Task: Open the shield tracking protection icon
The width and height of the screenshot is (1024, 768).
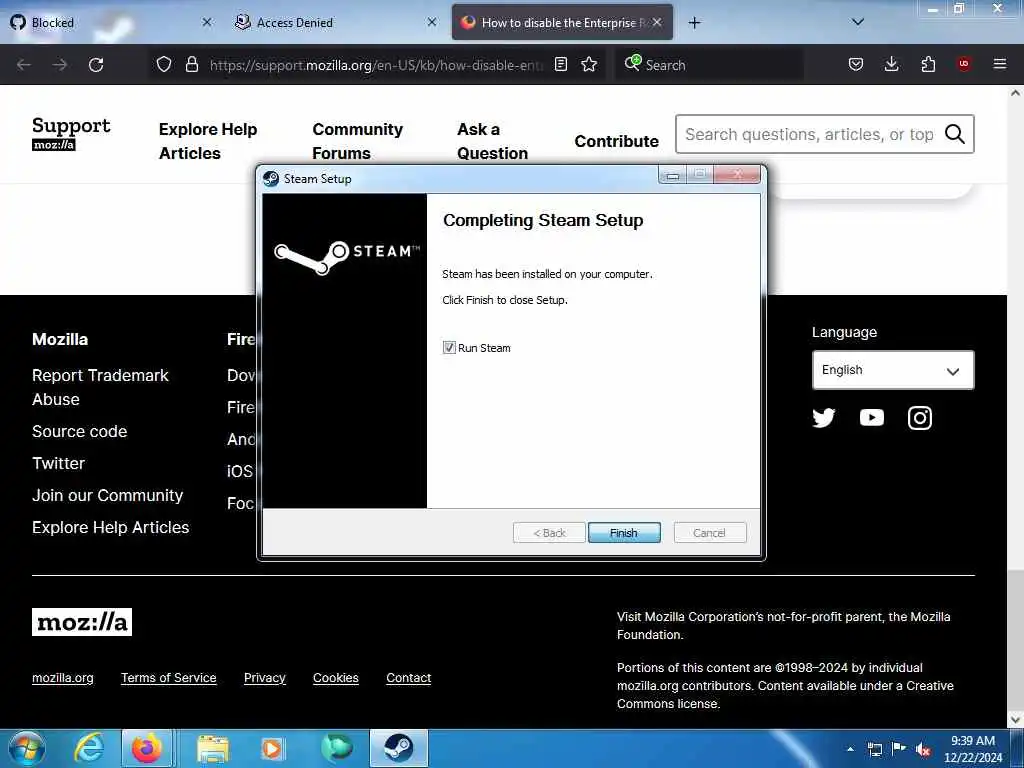Action: (164, 64)
